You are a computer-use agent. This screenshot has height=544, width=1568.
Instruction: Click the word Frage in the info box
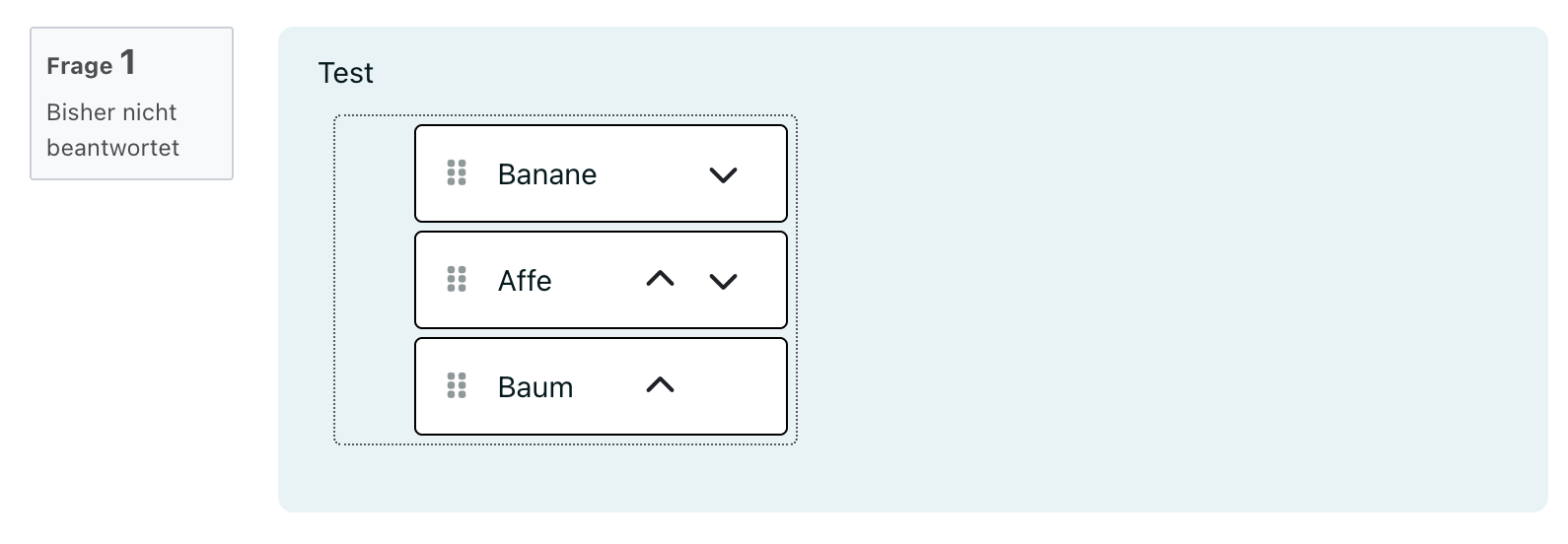click(x=79, y=67)
